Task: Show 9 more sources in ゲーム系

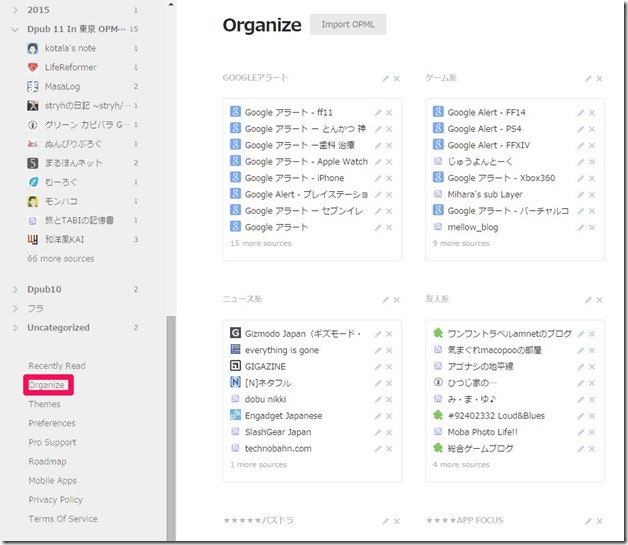Action: (461, 243)
